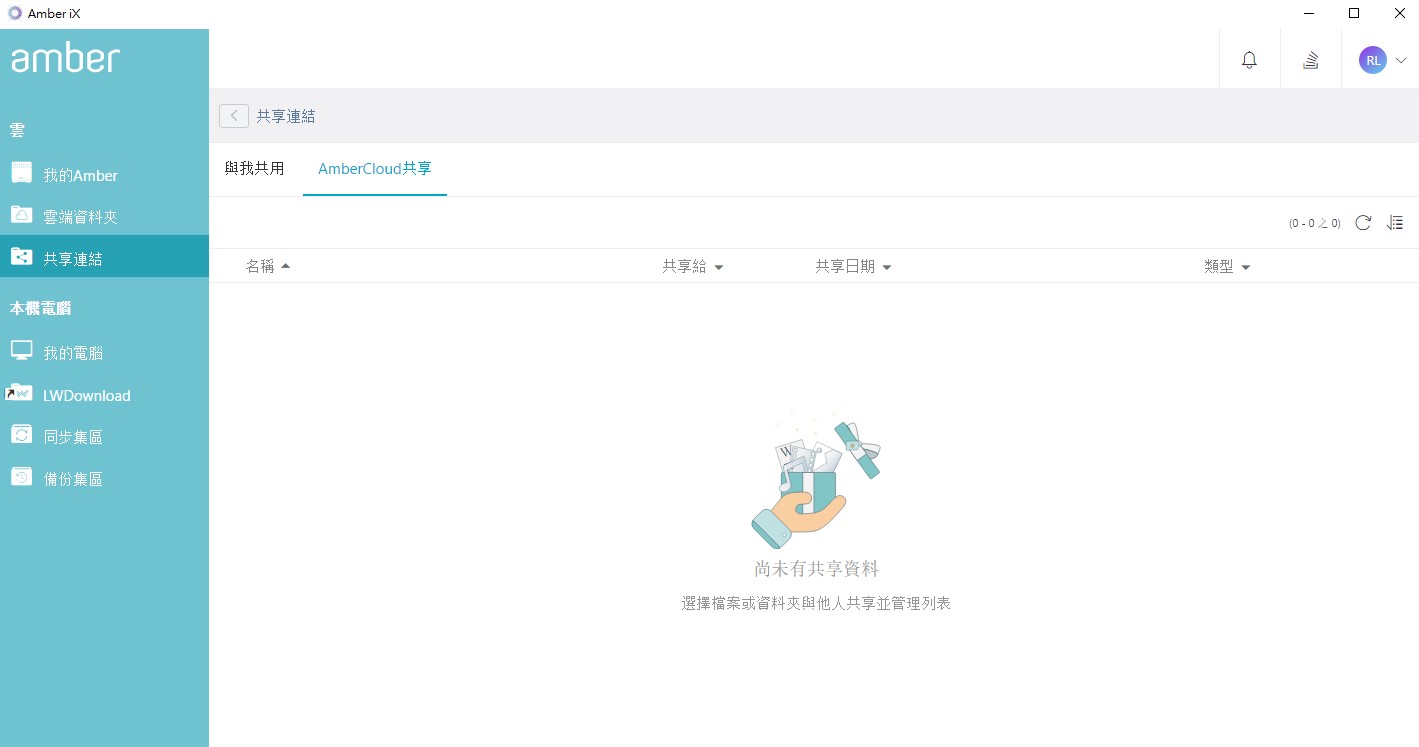Screen dimensions: 1419x747
Task: Expand the account menu chevron
Action: click(x=1401, y=60)
